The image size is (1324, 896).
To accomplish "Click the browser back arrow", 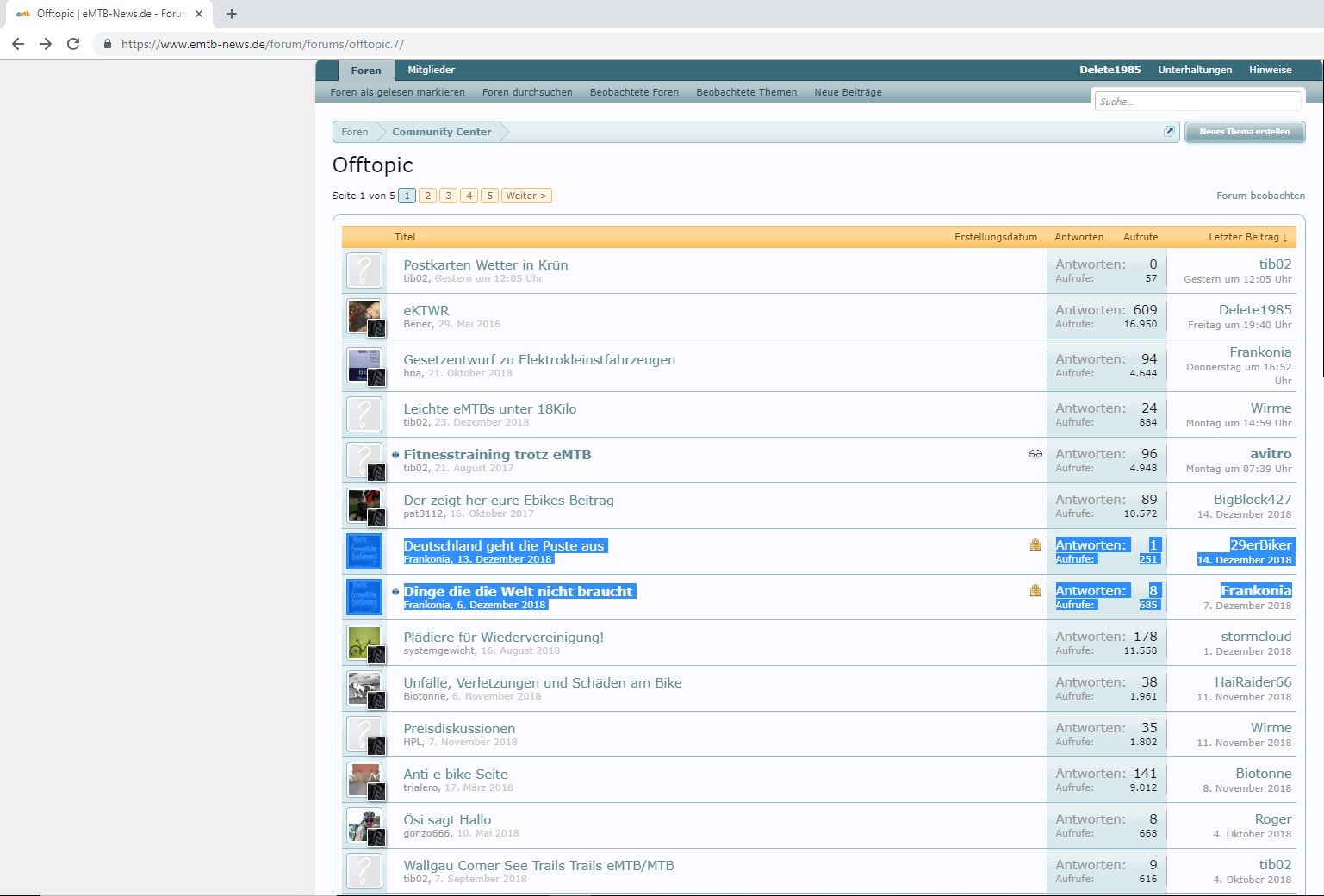I will click(x=18, y=44).
